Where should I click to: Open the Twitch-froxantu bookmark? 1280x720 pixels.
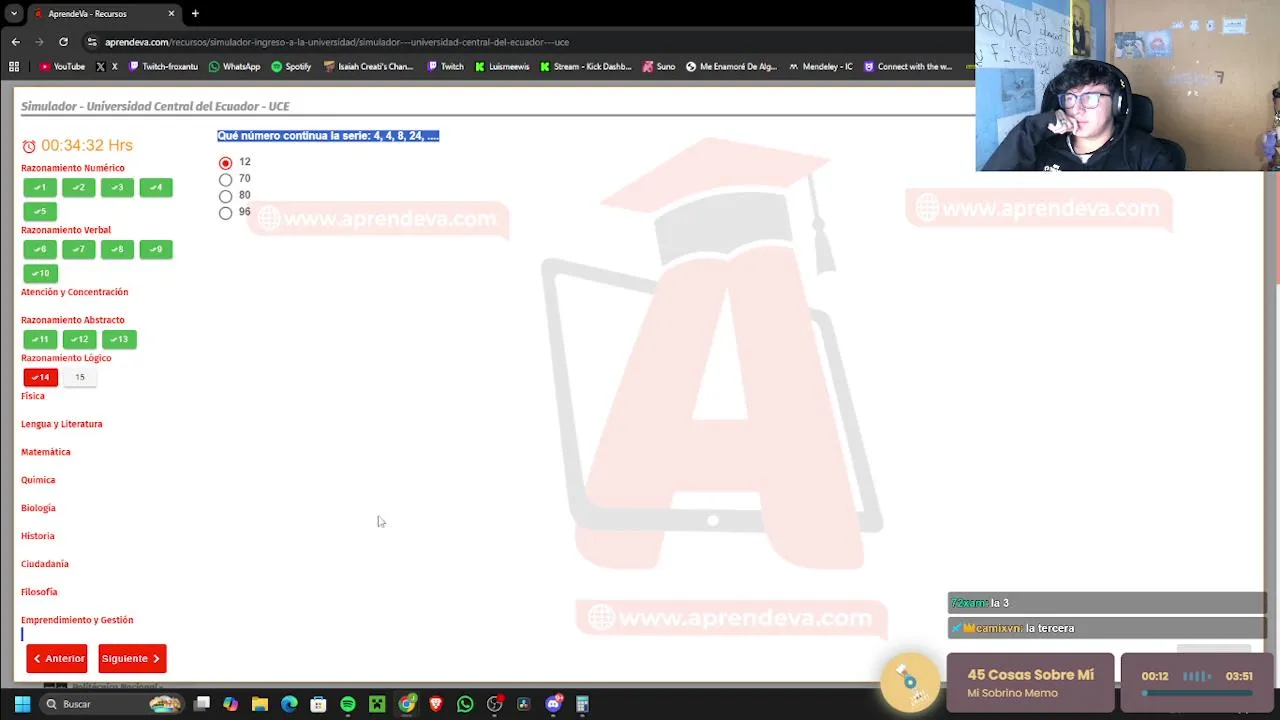163,67
